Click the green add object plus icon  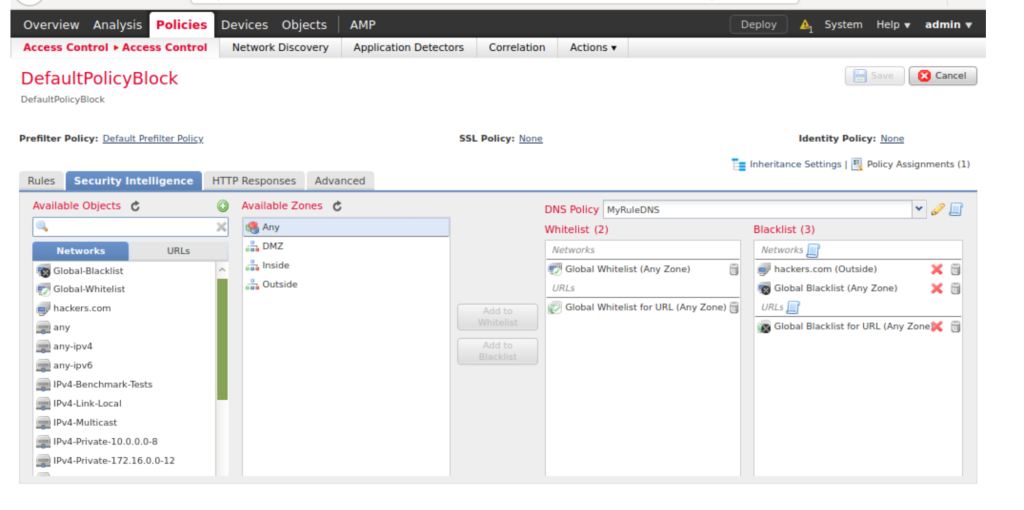coord(223,206)
